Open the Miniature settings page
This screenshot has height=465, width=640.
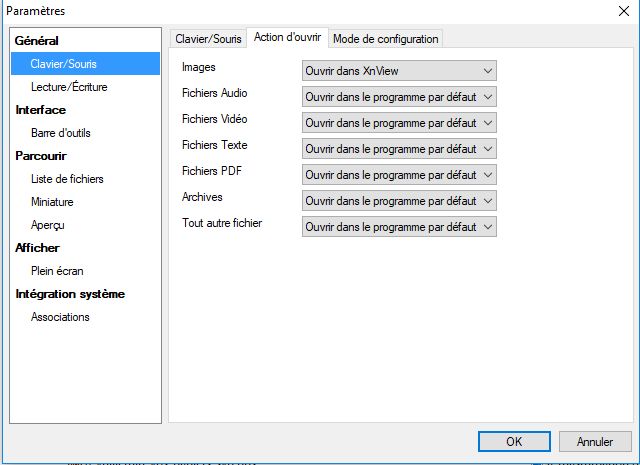[52, 202]
